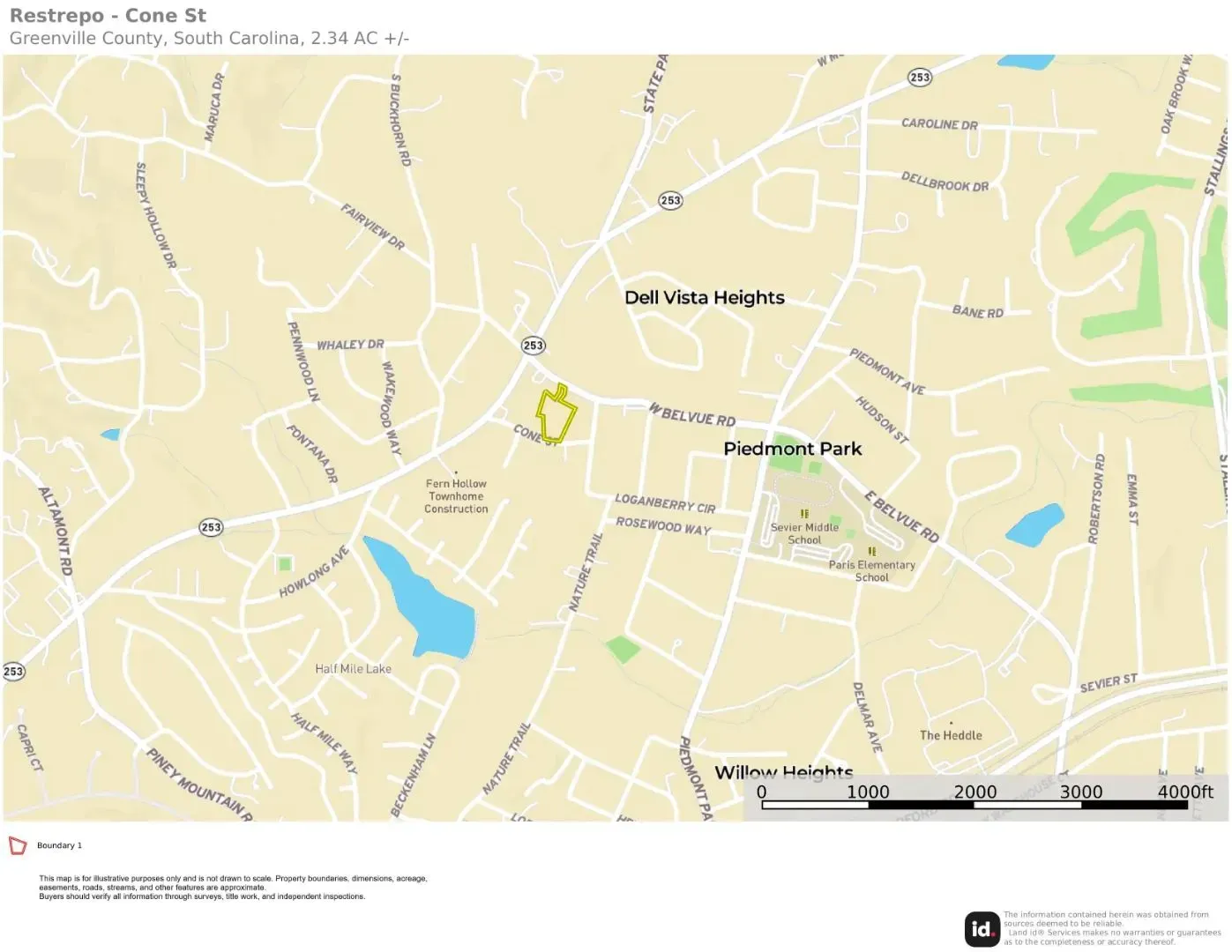Click the Paris Elementary School marker icon

click(x=871, y=552)
